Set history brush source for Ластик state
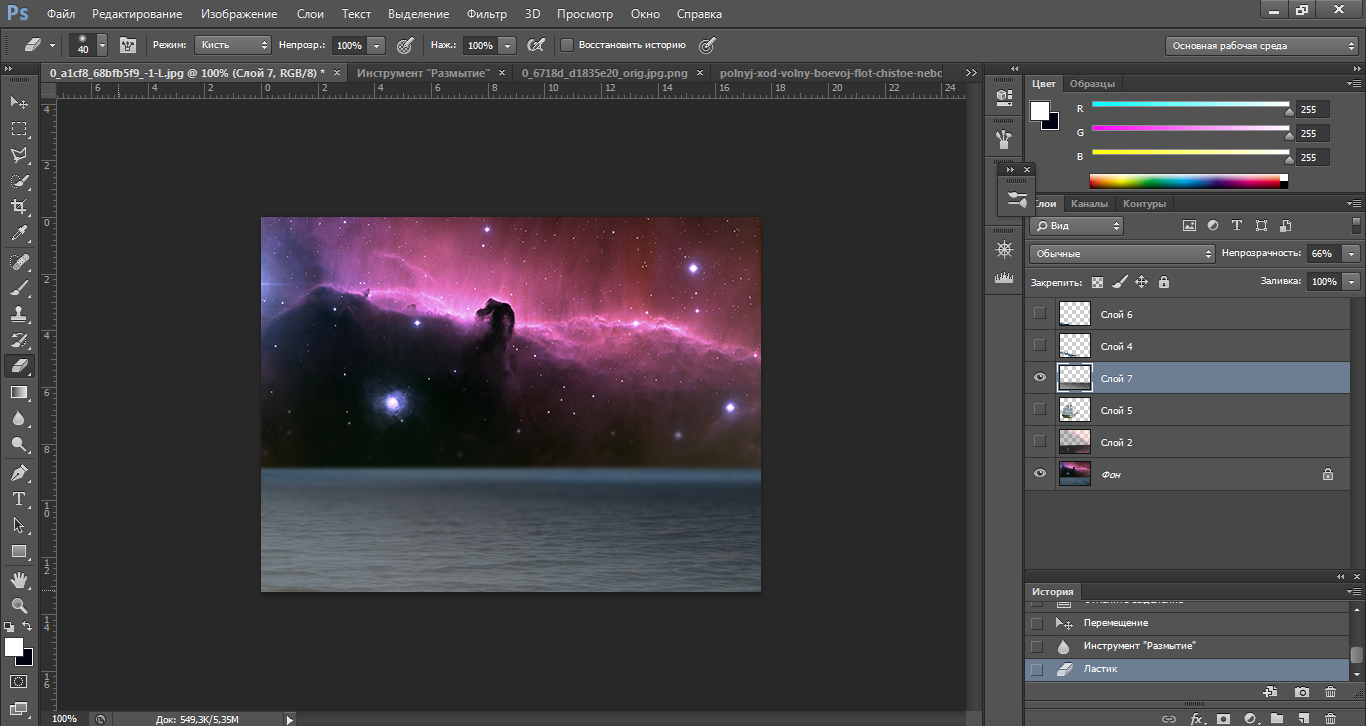The height and width of the screenshot is (726, 1366). tap(1037, 669)
